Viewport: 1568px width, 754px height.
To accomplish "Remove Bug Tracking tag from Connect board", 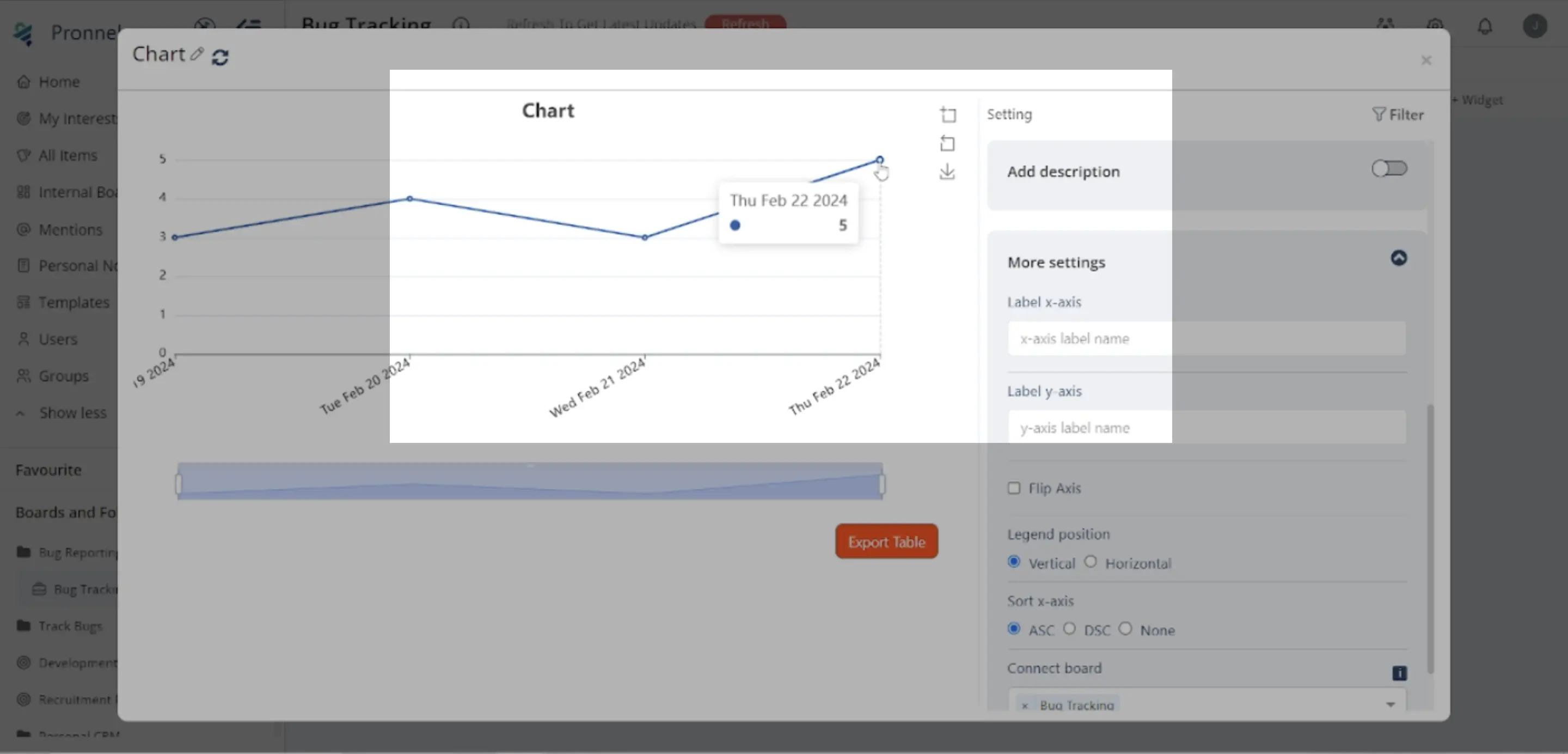I will [x=1025, y=706].
